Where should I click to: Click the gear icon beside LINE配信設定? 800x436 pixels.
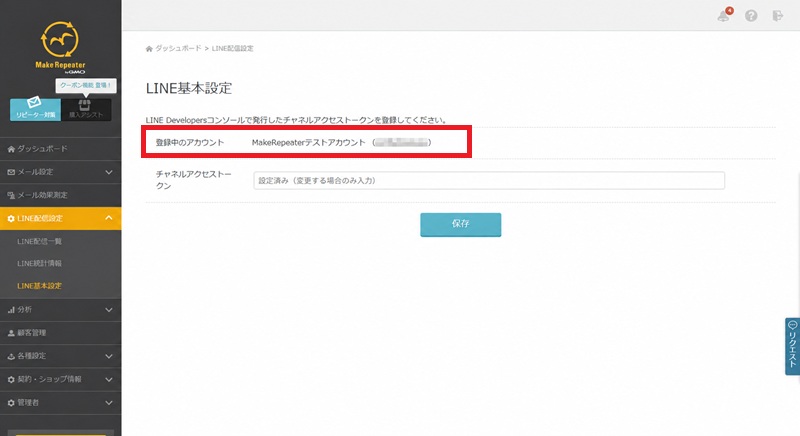point(11,218)
